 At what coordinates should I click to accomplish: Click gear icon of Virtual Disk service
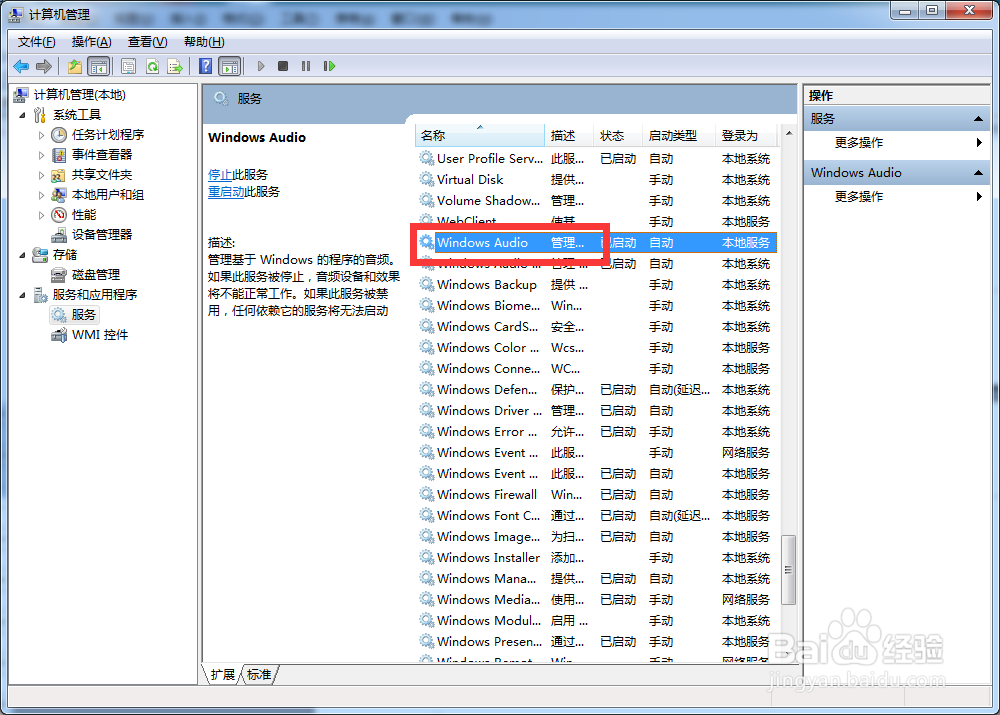pyautogui.click(x=427, y=179)
